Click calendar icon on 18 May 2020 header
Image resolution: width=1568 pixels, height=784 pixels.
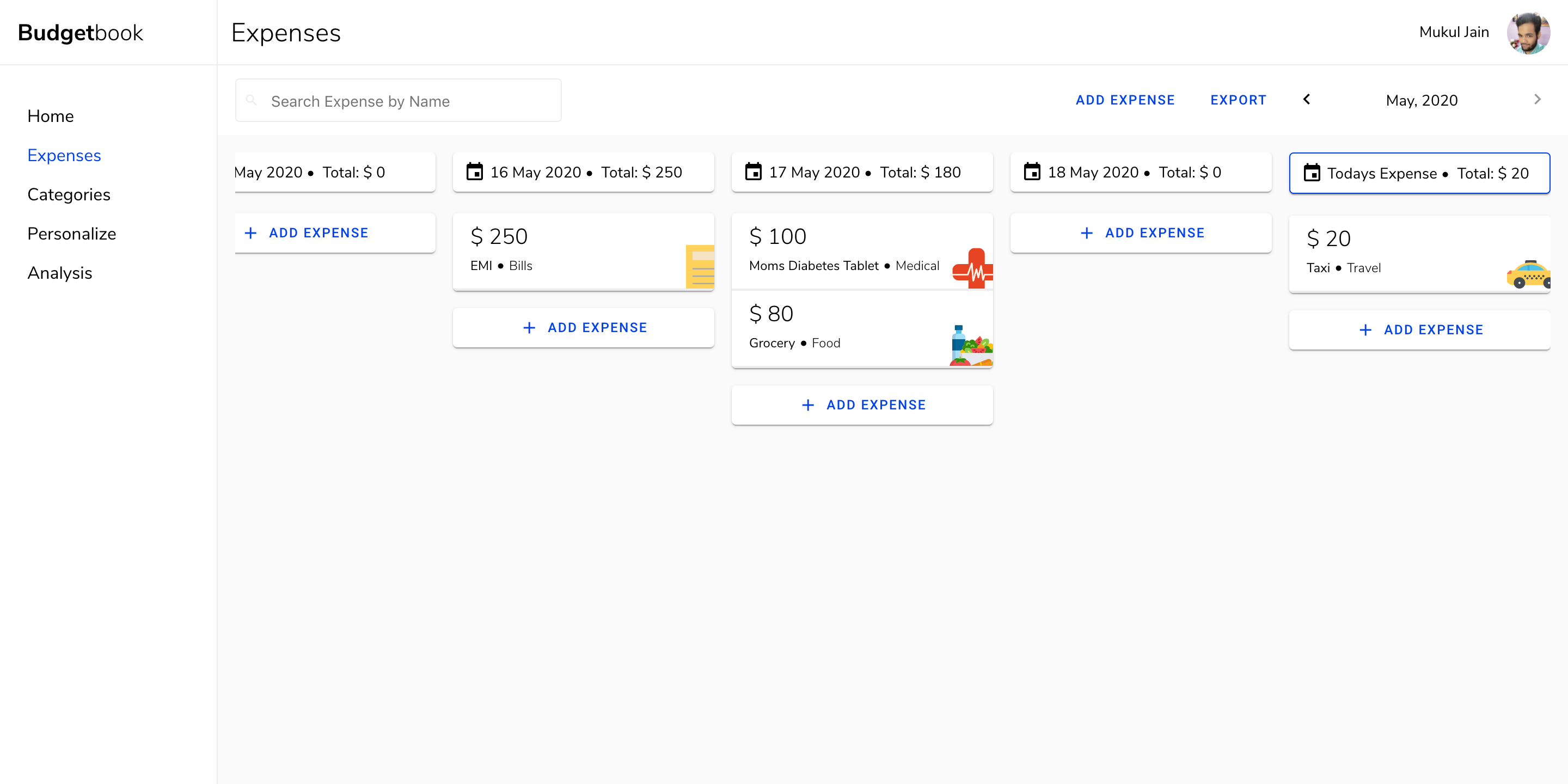[1032, 172]
